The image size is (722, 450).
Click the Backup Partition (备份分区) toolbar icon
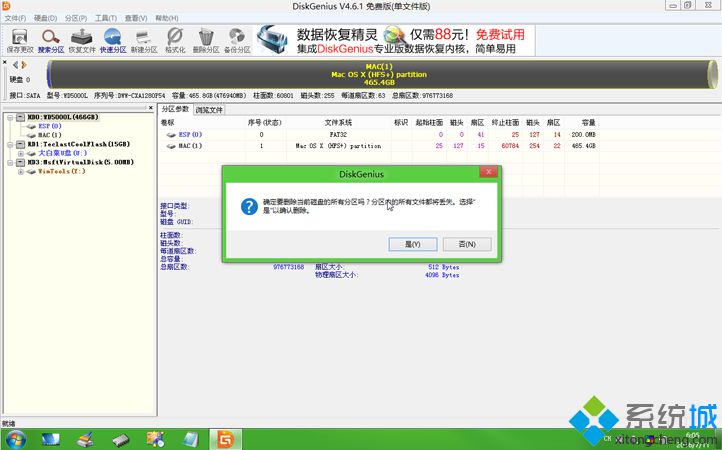click(x=237, y=41)
